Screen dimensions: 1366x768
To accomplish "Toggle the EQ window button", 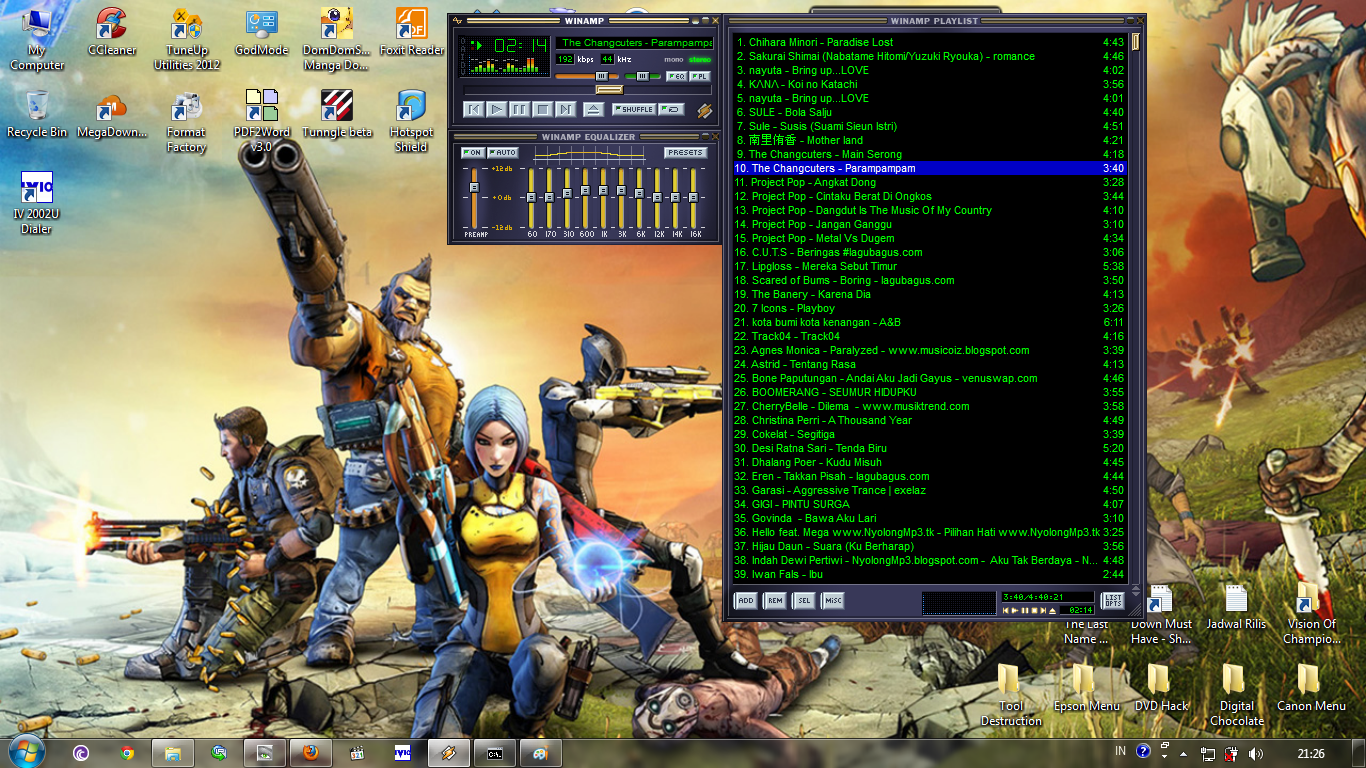I will coord(677,76).
